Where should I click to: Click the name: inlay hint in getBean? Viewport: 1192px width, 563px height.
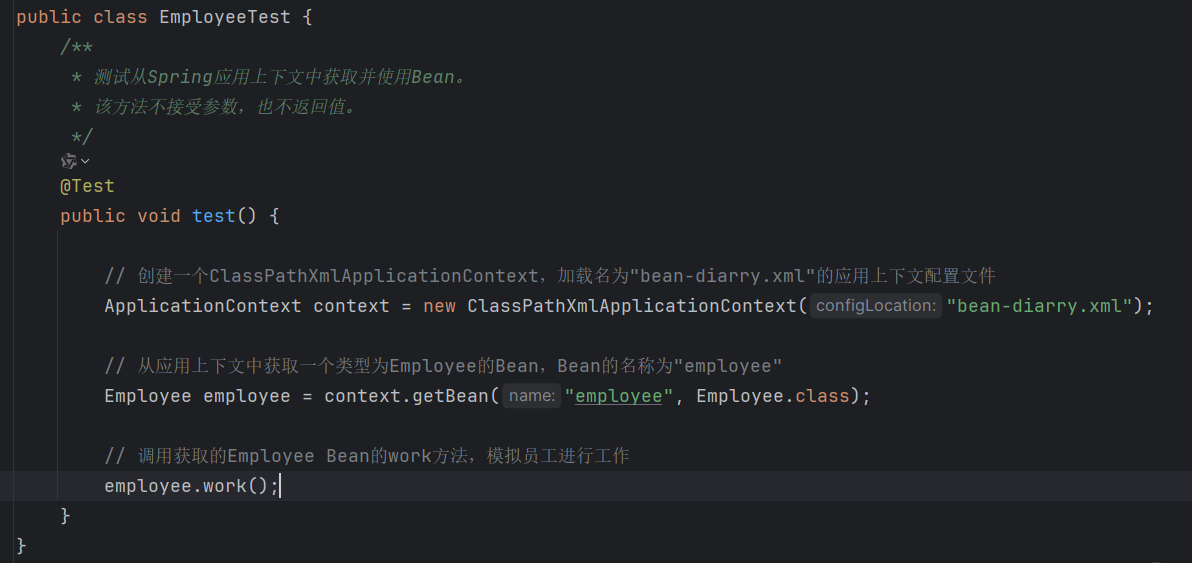click(532, 396)
